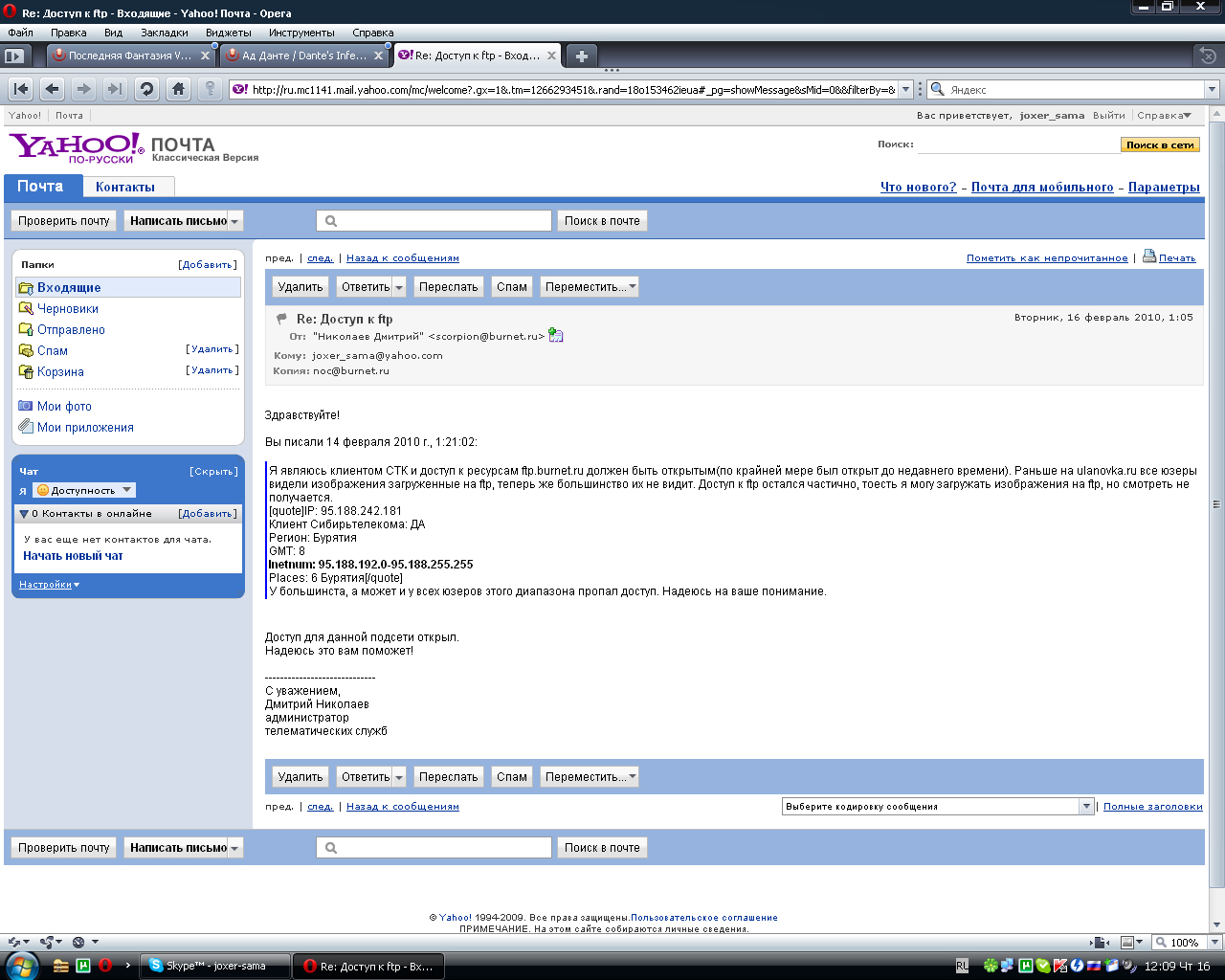Close the Последняя Фантазия browser tab

coord(205,56)
